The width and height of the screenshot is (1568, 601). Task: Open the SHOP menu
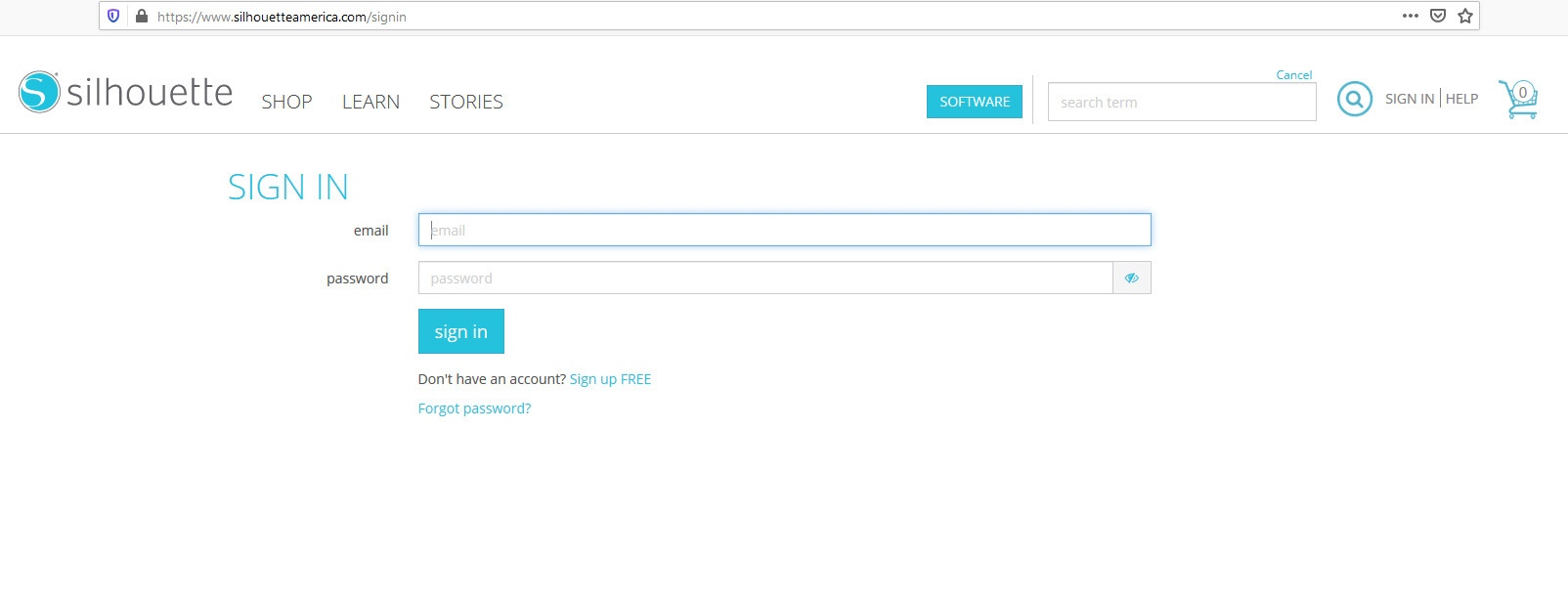pos(286,102)
